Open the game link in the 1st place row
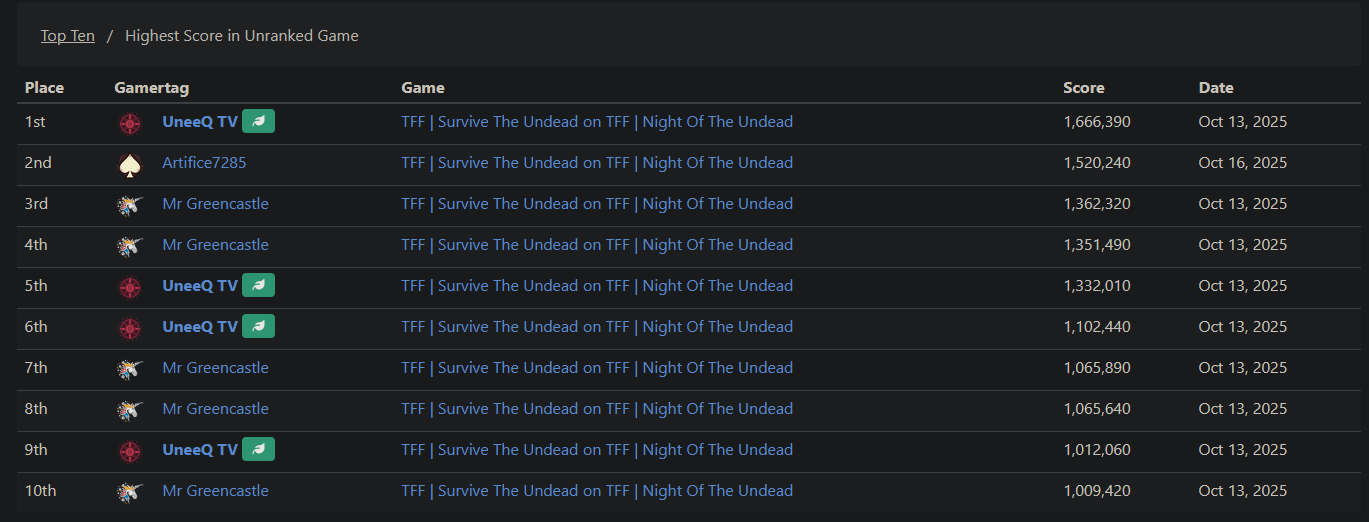 [x=597, y=122]
